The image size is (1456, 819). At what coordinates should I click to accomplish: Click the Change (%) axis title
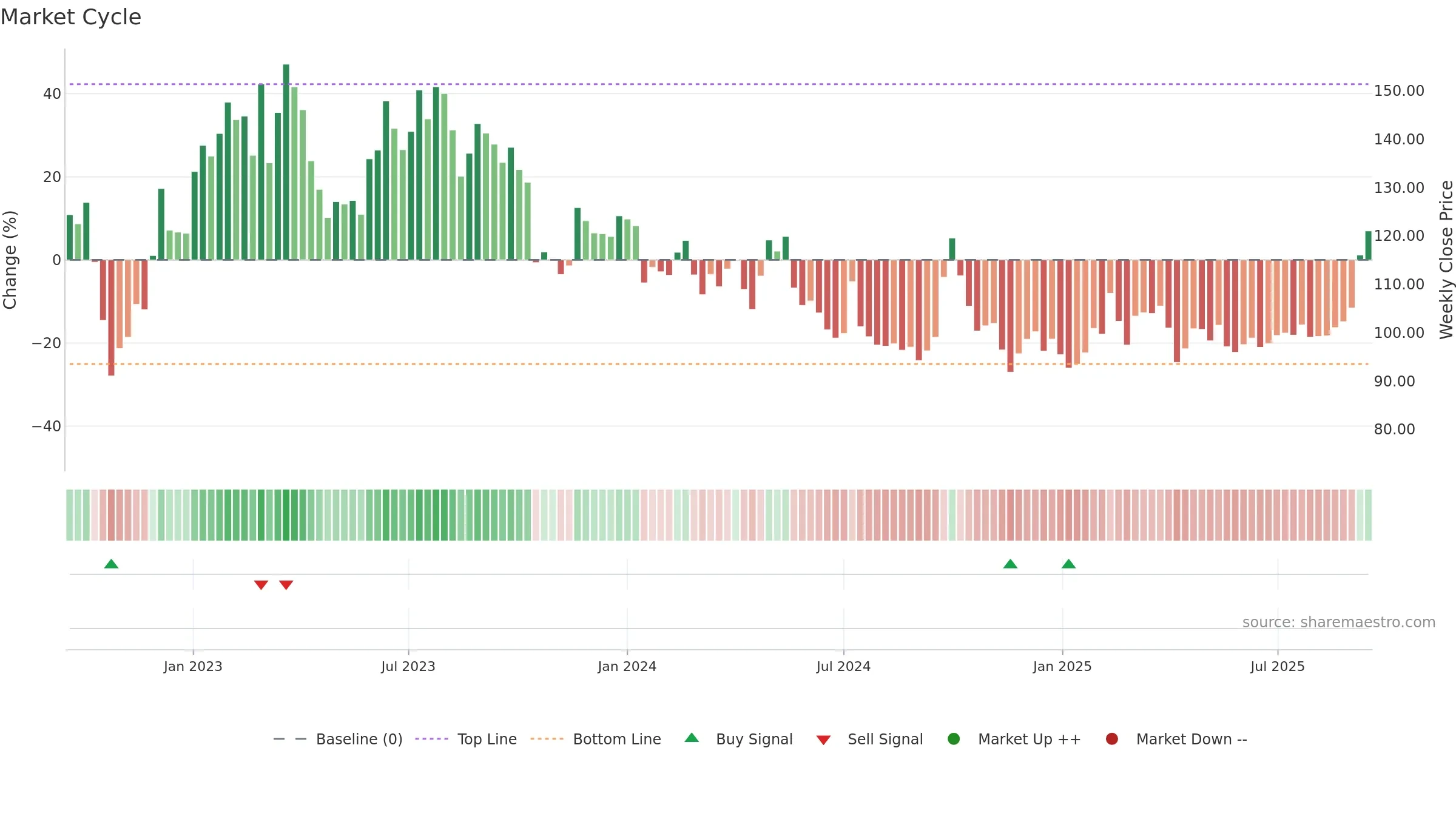coord(10,260)
